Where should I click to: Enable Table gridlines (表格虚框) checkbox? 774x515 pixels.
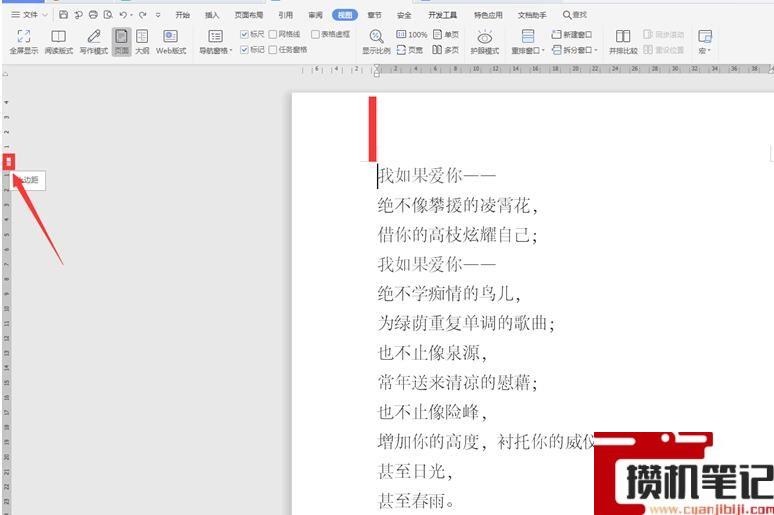pos(331,34)
